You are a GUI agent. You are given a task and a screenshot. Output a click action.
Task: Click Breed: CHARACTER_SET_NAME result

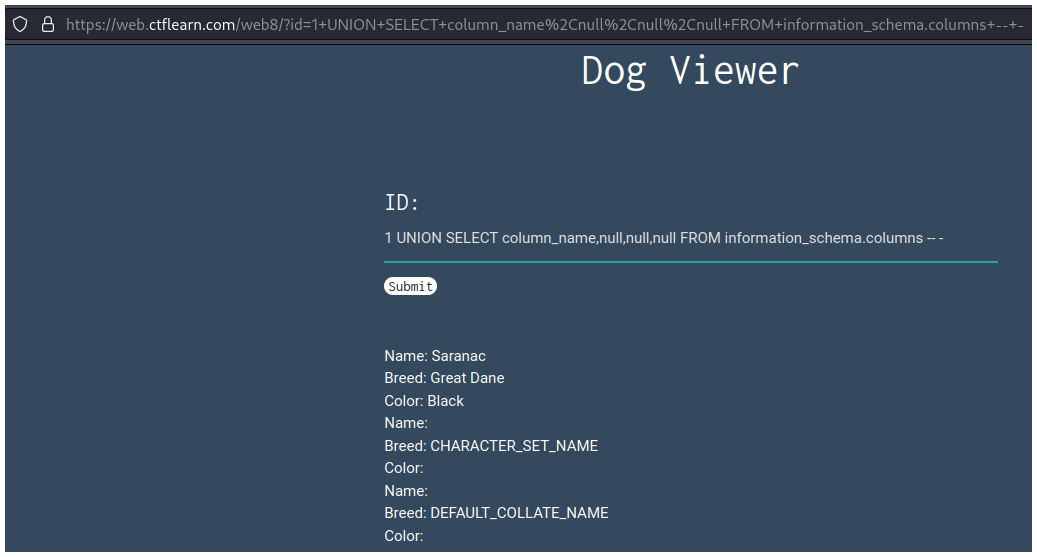tap(491, 446)
